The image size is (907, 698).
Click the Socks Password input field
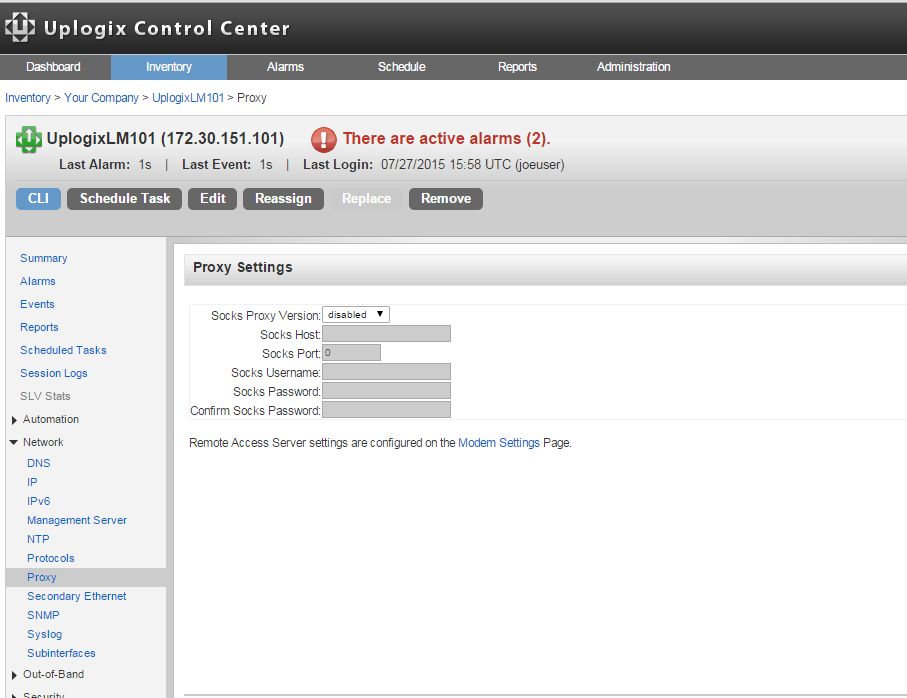[386, 391]
